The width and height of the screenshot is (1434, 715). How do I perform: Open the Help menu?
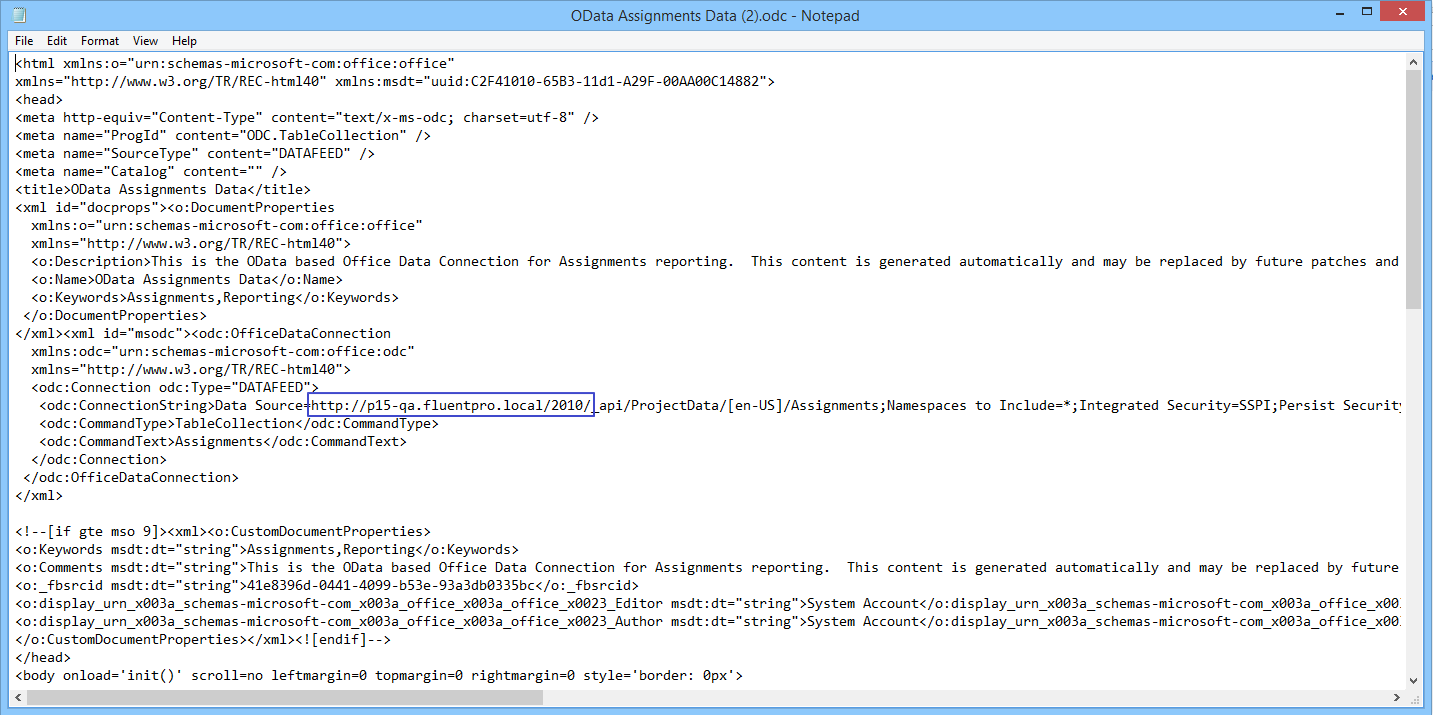point(184,41)
